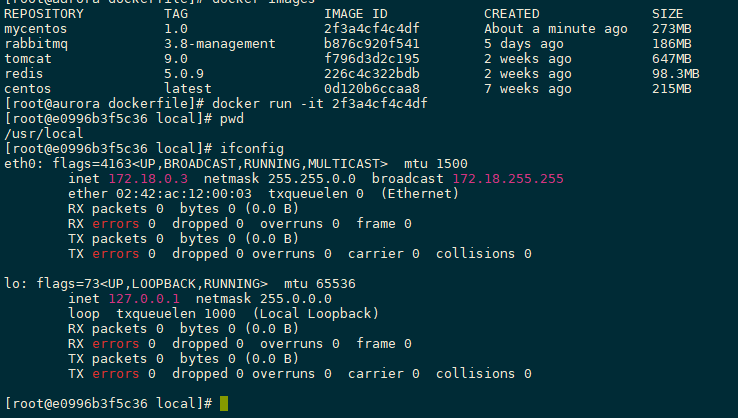Click the 3.8-management tag text

click(220, 44)
